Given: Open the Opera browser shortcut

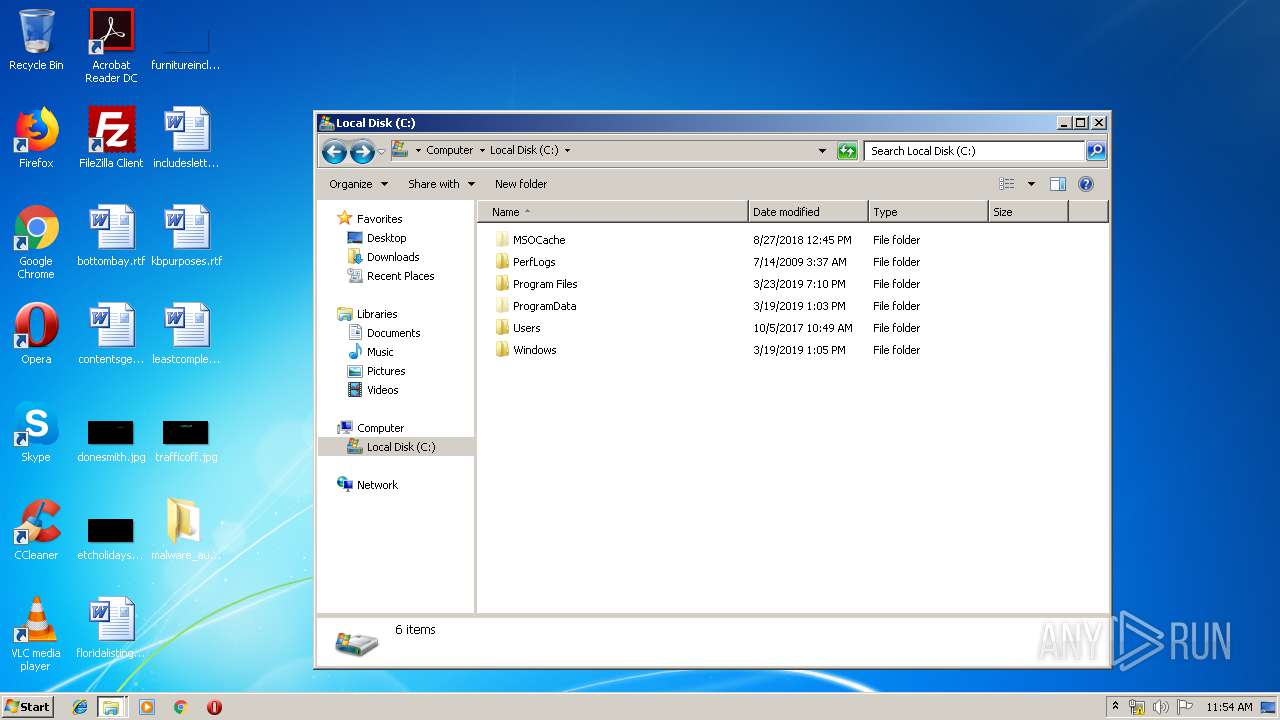Looking at the screenshot, I should [36, 334].
